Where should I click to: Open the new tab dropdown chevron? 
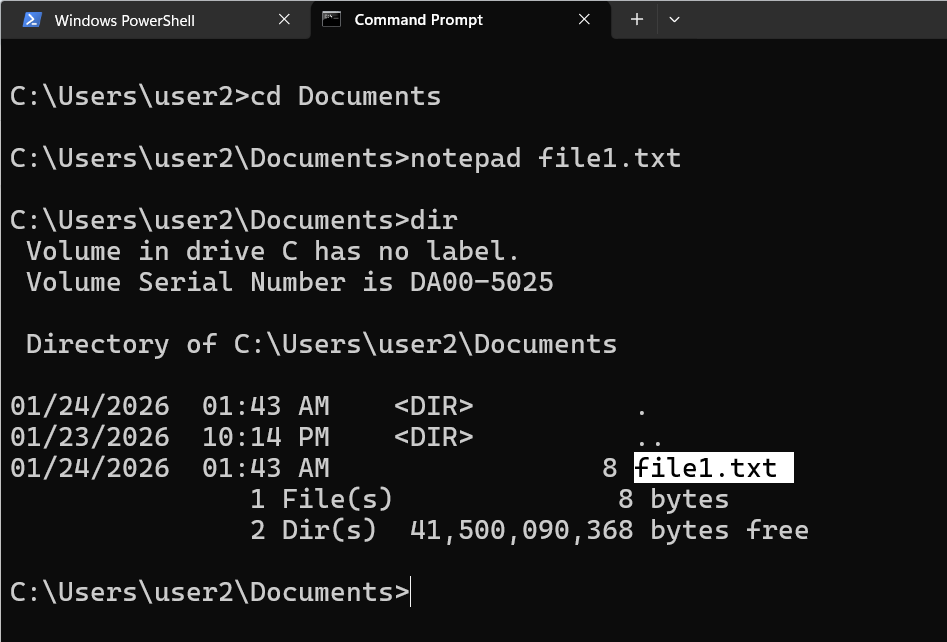(x=674, y=19)
